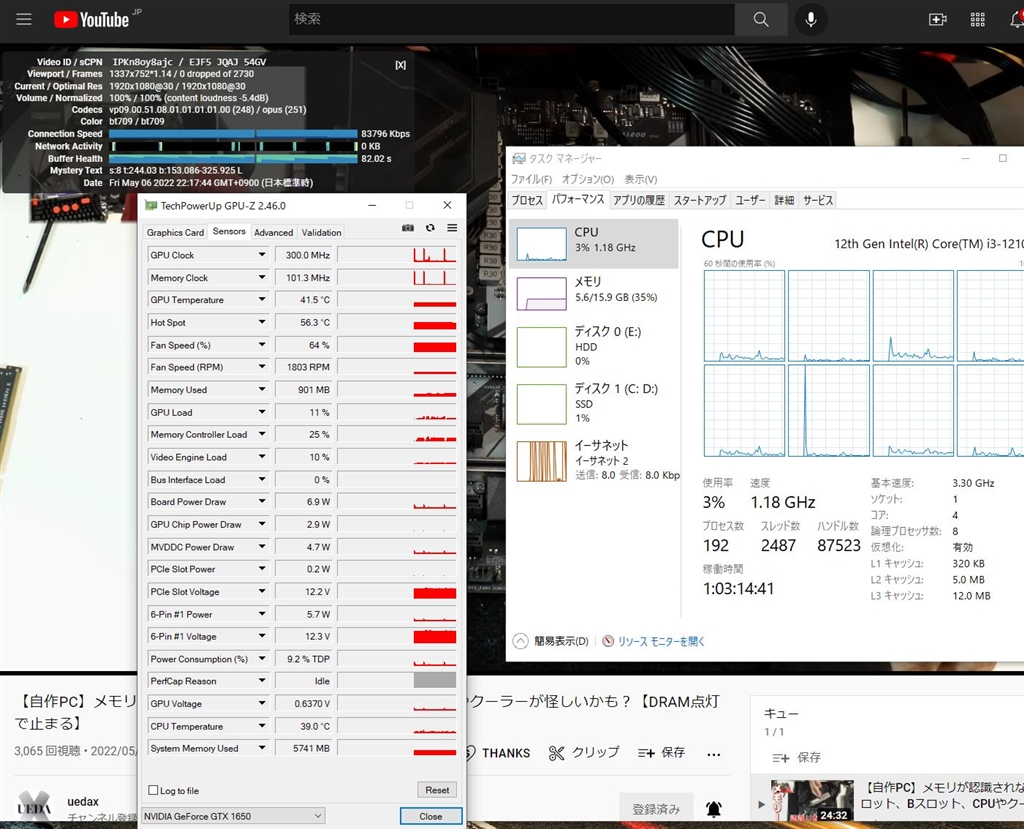Open the アプリの履歴 tab
The image size is (1024, 829).
coord(639,200)
